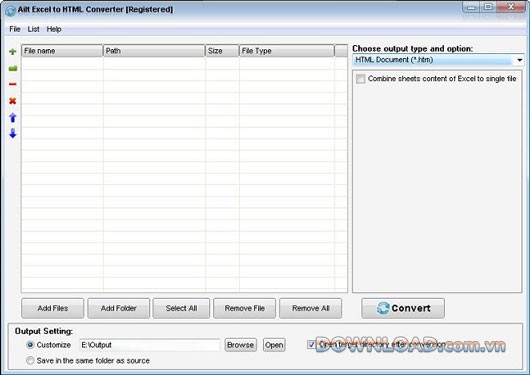Toggle Open target directory after conversion checkbox
Viewport: 530px width, 375px height.
(x=311, y=345)
